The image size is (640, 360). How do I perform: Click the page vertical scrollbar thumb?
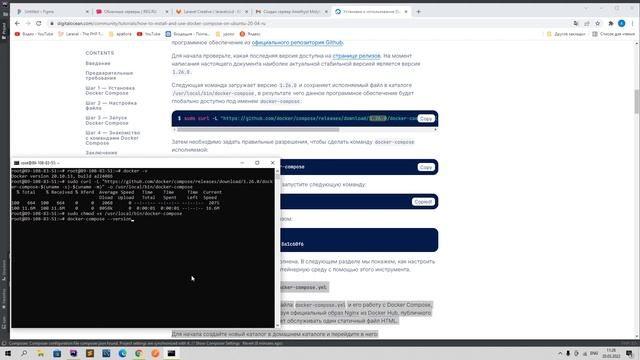[636, 102]
